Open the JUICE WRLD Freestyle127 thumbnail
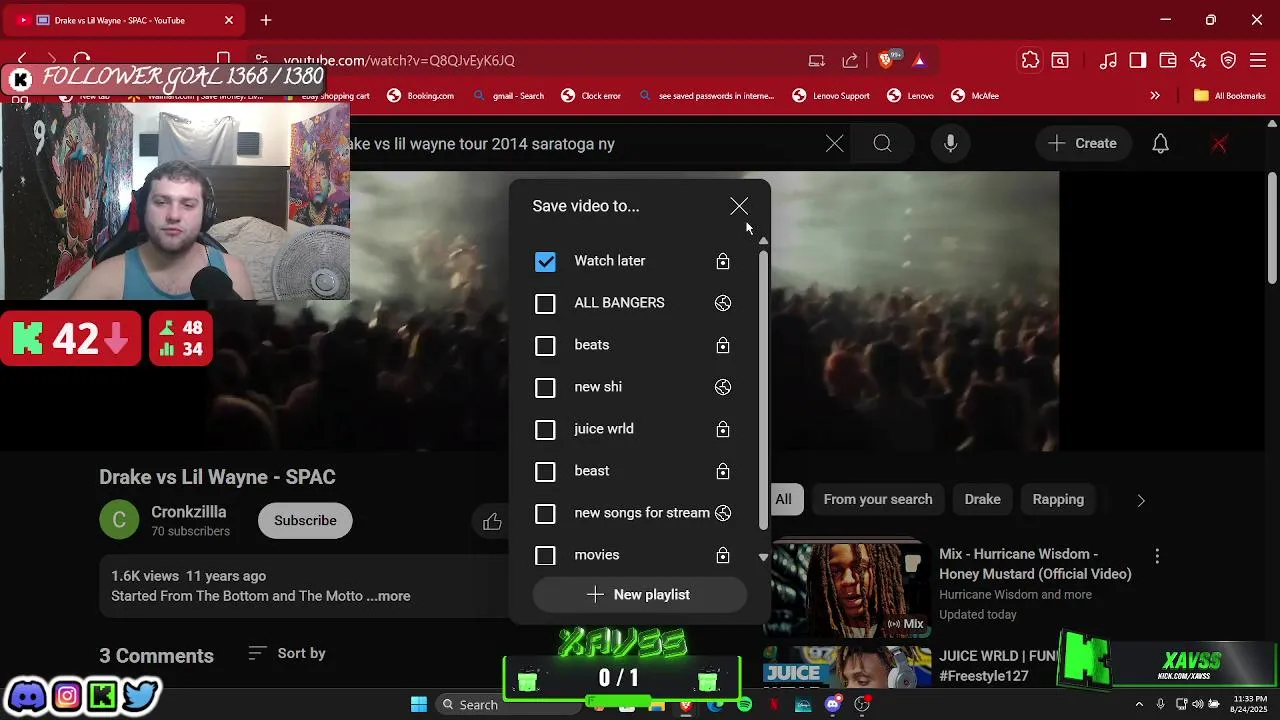Viewport: 1280px width, 720px height. click(x=847, y=668)
